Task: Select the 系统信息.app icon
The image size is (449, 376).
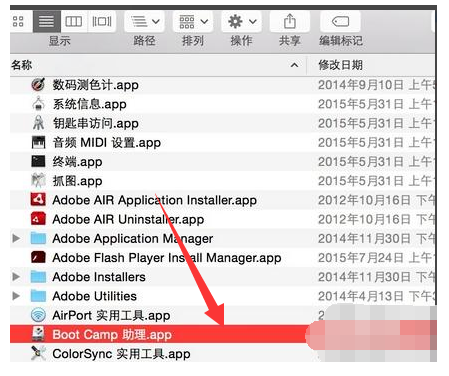Action: click(38, 104)
